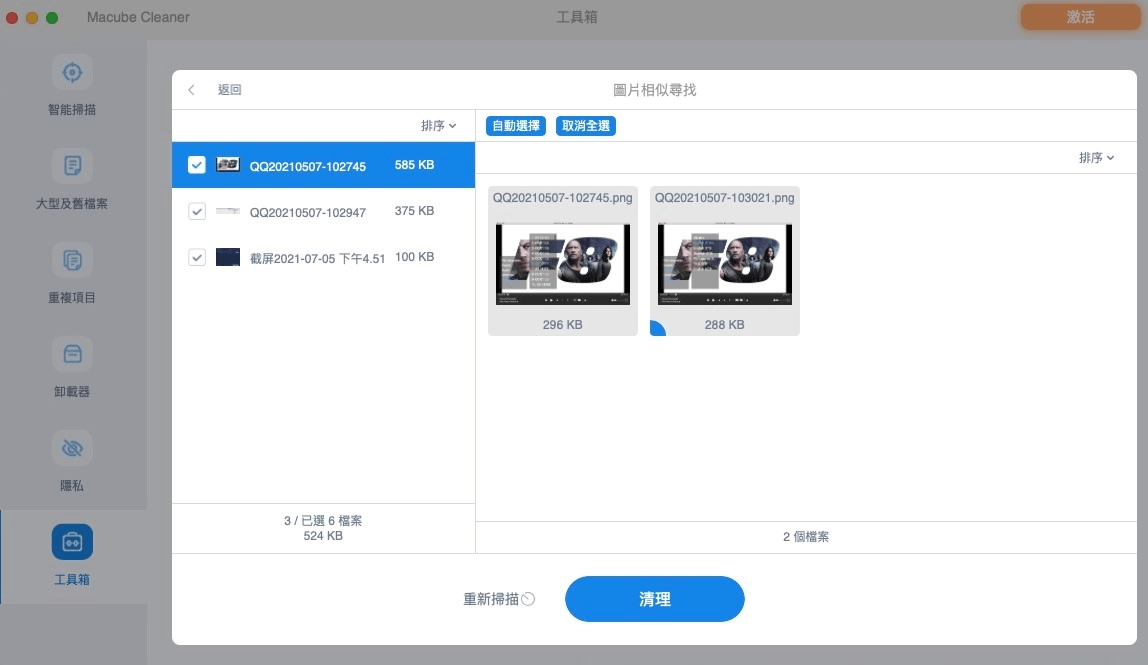The width and height of the screenshot is (1148, 665).
Task: Click the 激活 activate button
Action: 1081,17
